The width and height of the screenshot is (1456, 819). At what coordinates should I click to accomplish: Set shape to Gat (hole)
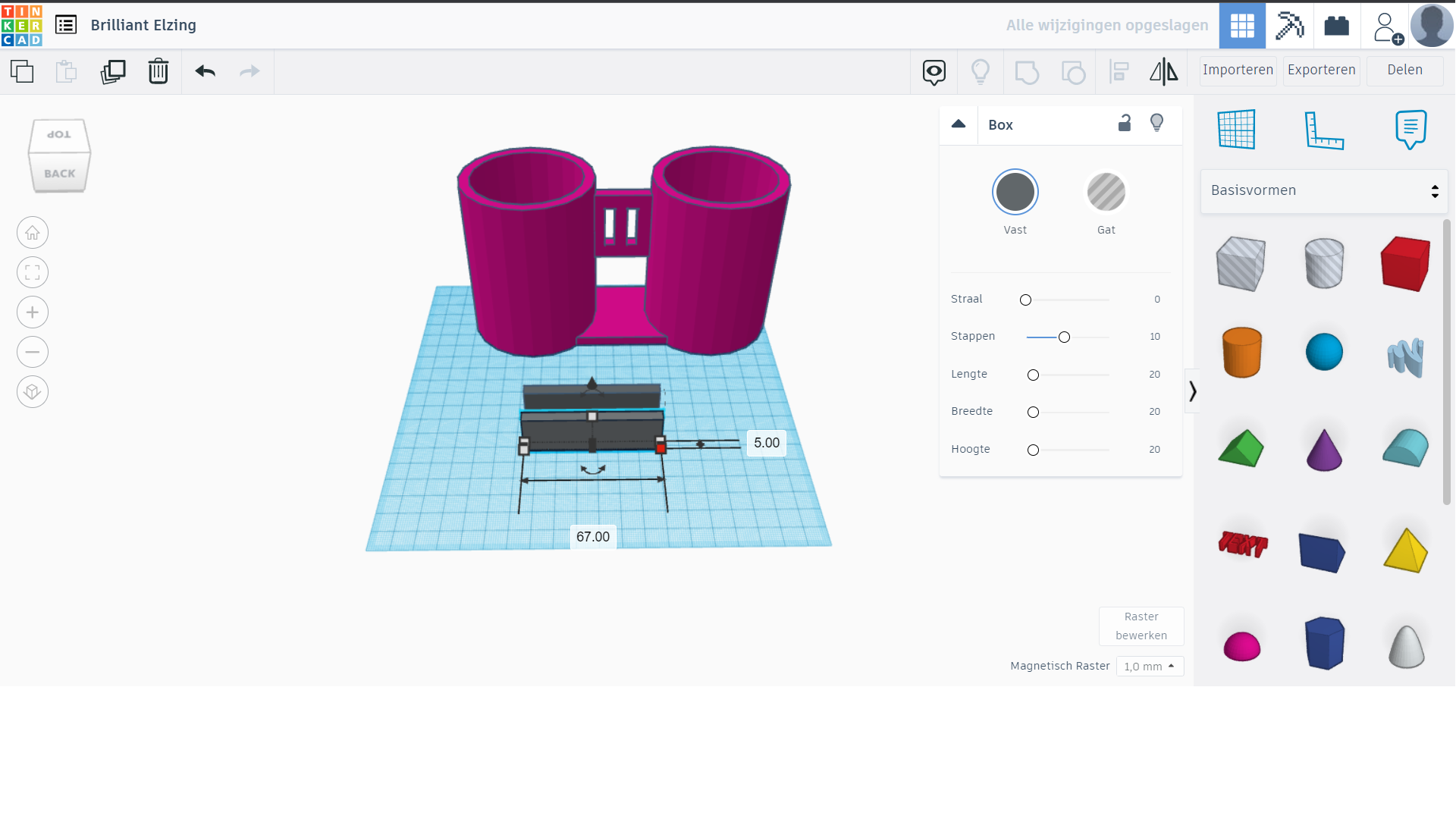click(x=1106, y=192)
